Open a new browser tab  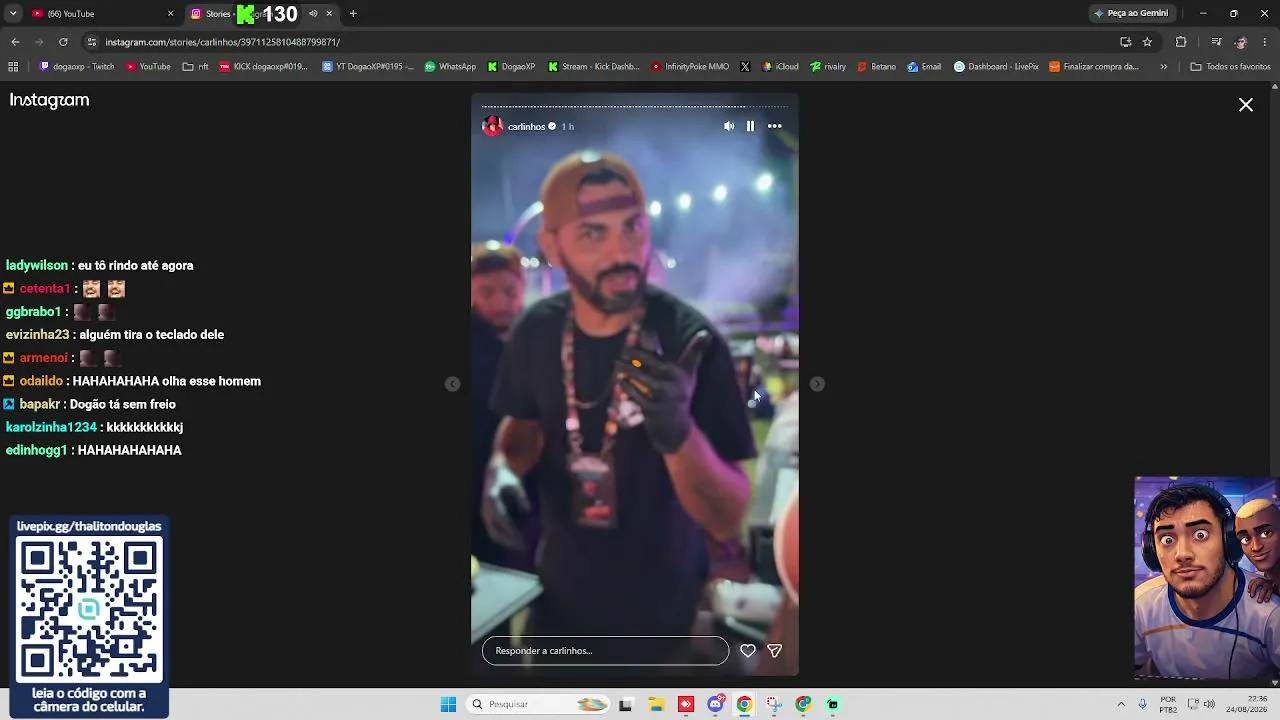pos(353,14)
